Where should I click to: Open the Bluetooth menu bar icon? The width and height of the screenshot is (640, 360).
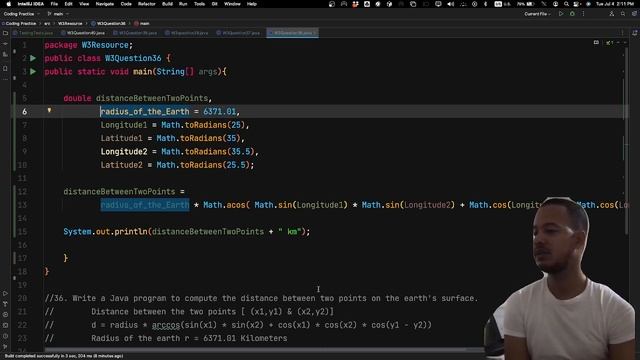tap(485, 4)
